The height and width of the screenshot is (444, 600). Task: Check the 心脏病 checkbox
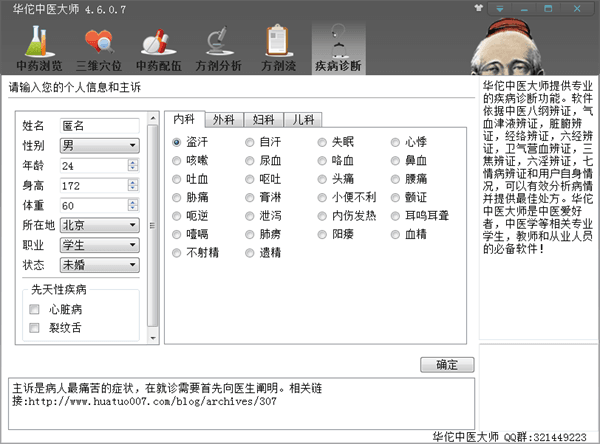pyautogui.click(x=35, y=310)
